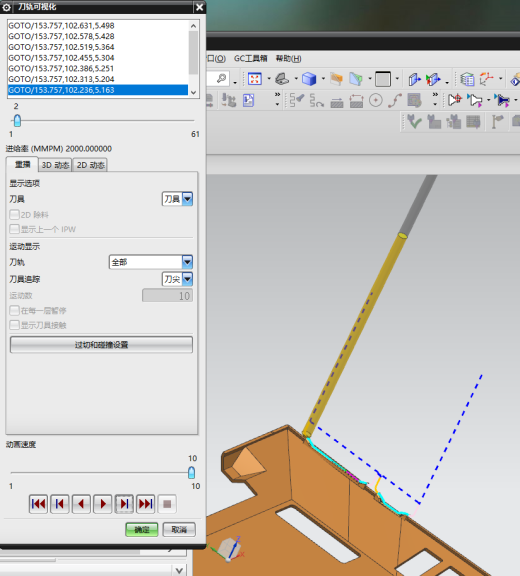
Task: Open the 刀具追踪 dropdown showing 刀尖
Action: tap(177, 279)
